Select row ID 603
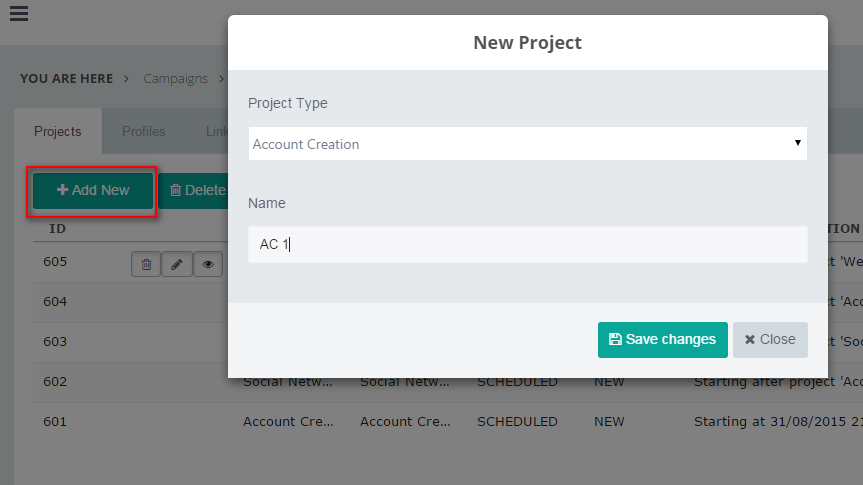 (55, 342)
